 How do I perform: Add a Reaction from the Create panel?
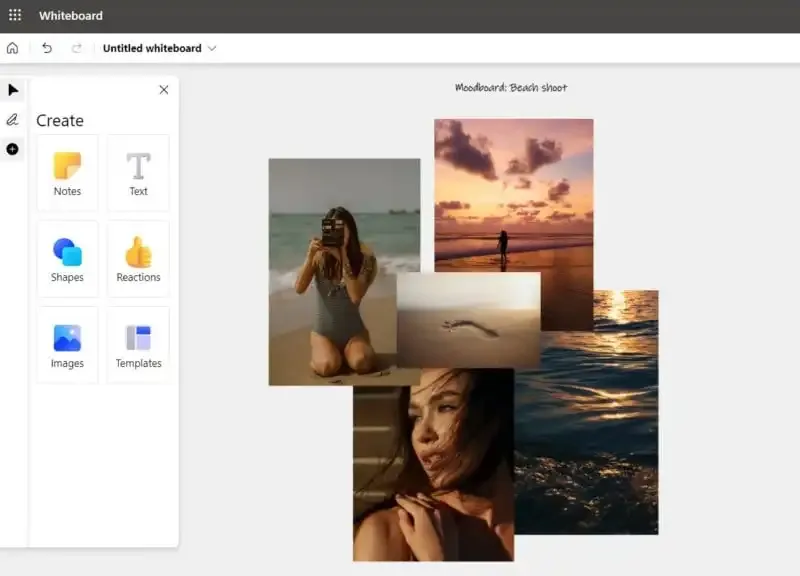[x=138, y=258]
